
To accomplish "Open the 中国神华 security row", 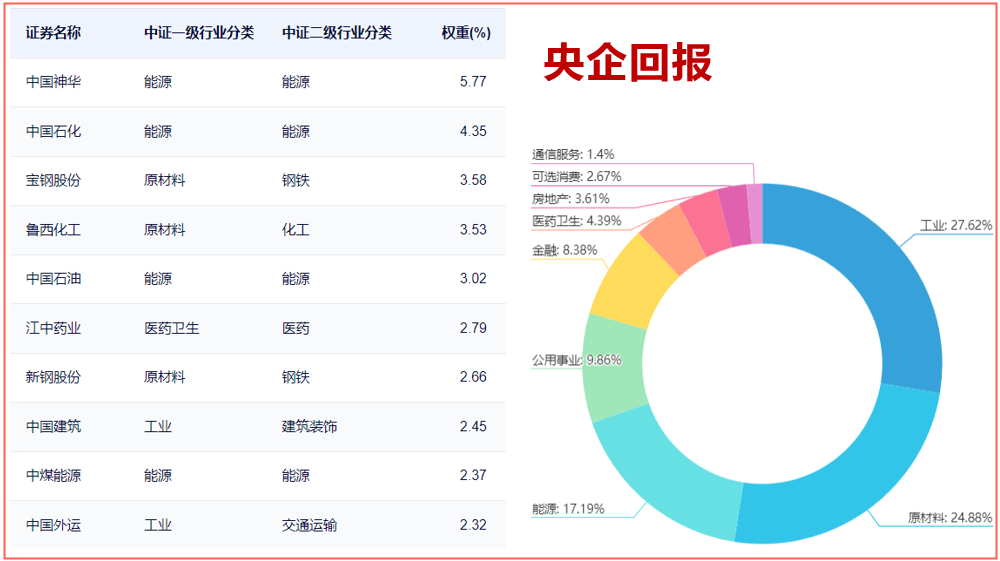I will coord(53,82).
